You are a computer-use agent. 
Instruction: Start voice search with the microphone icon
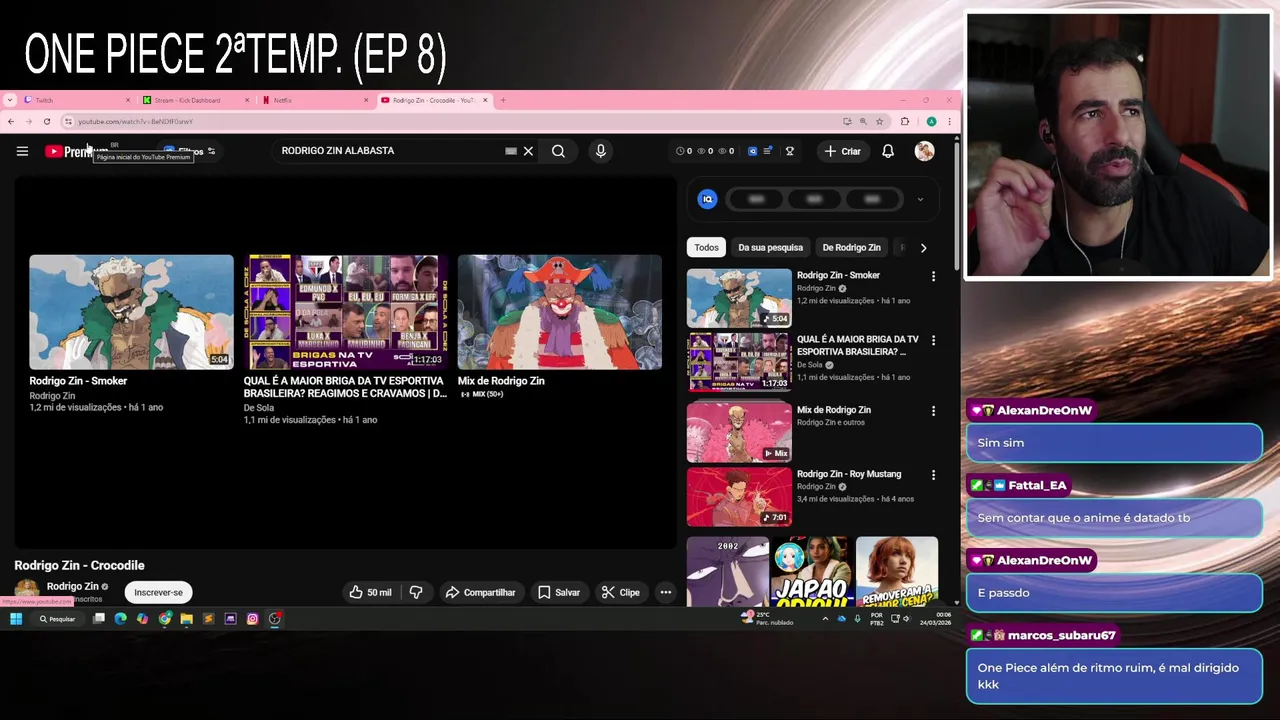[x=600, y=151]
